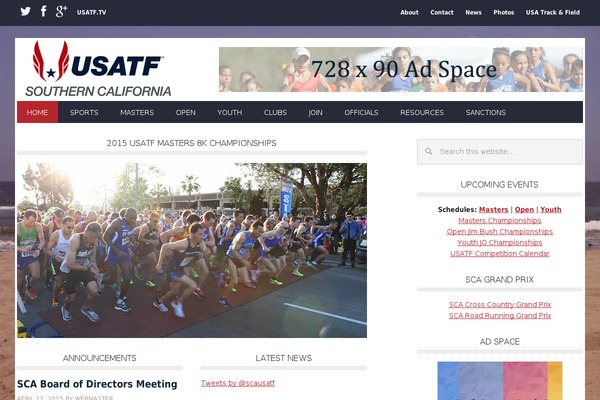Open the CLUBS navigation menu
Viewport: 600px width, 400px height.
click(x=275, y=112)
